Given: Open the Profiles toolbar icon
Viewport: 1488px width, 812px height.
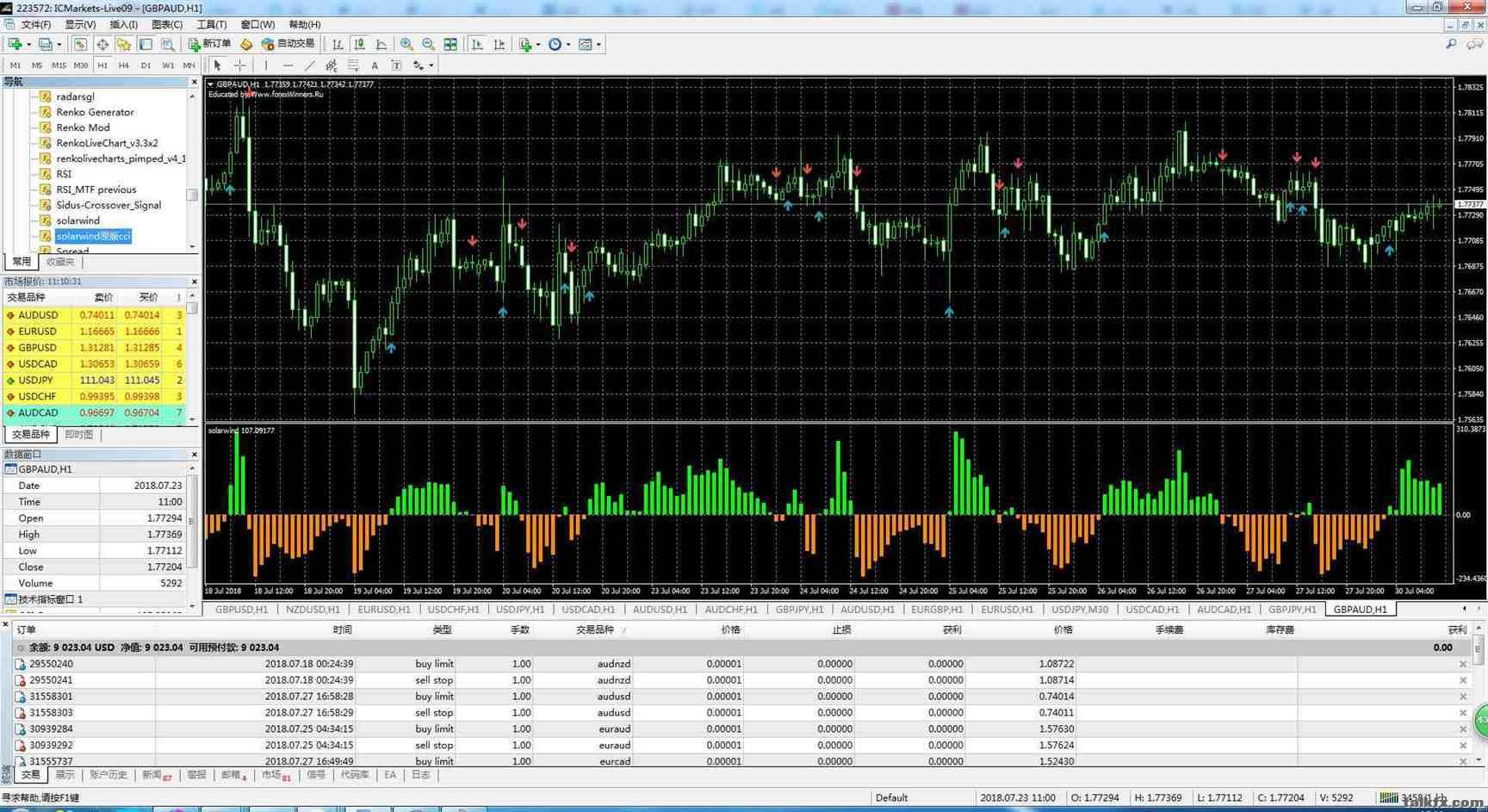Looking at the screenshot, I should point(45,44).
